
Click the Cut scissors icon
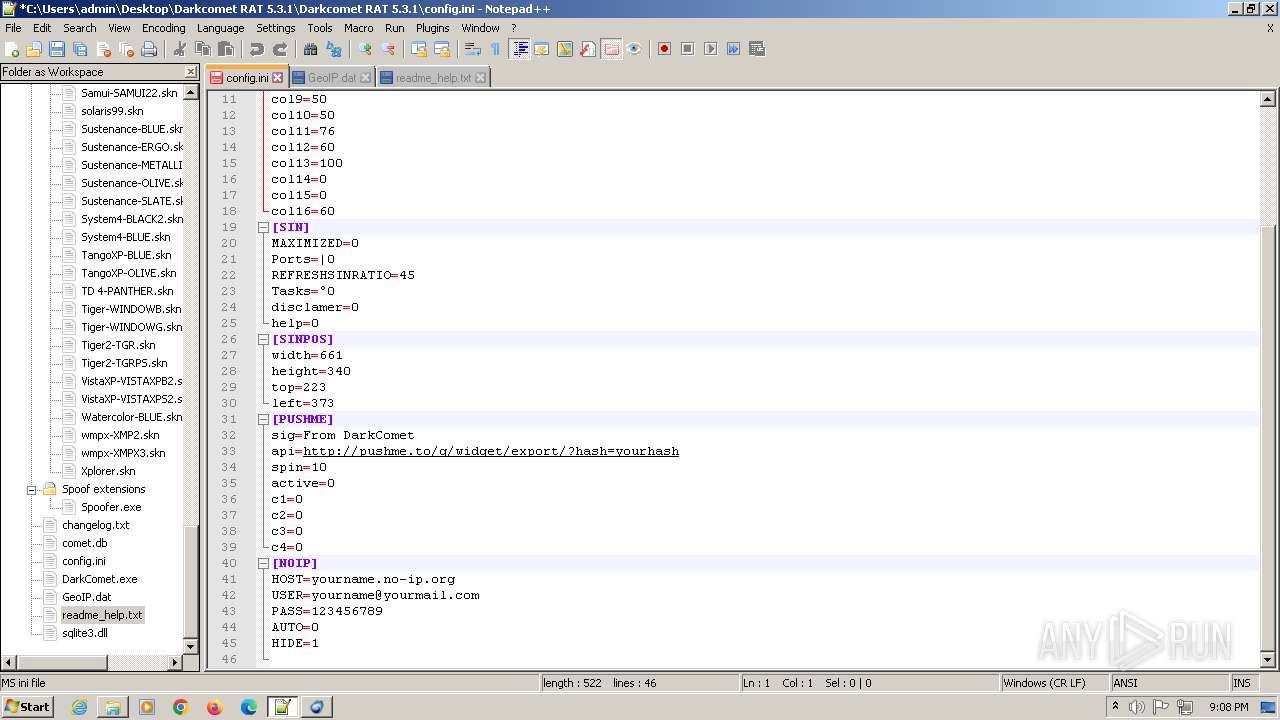pyautogui.click(x=180, y=49)
